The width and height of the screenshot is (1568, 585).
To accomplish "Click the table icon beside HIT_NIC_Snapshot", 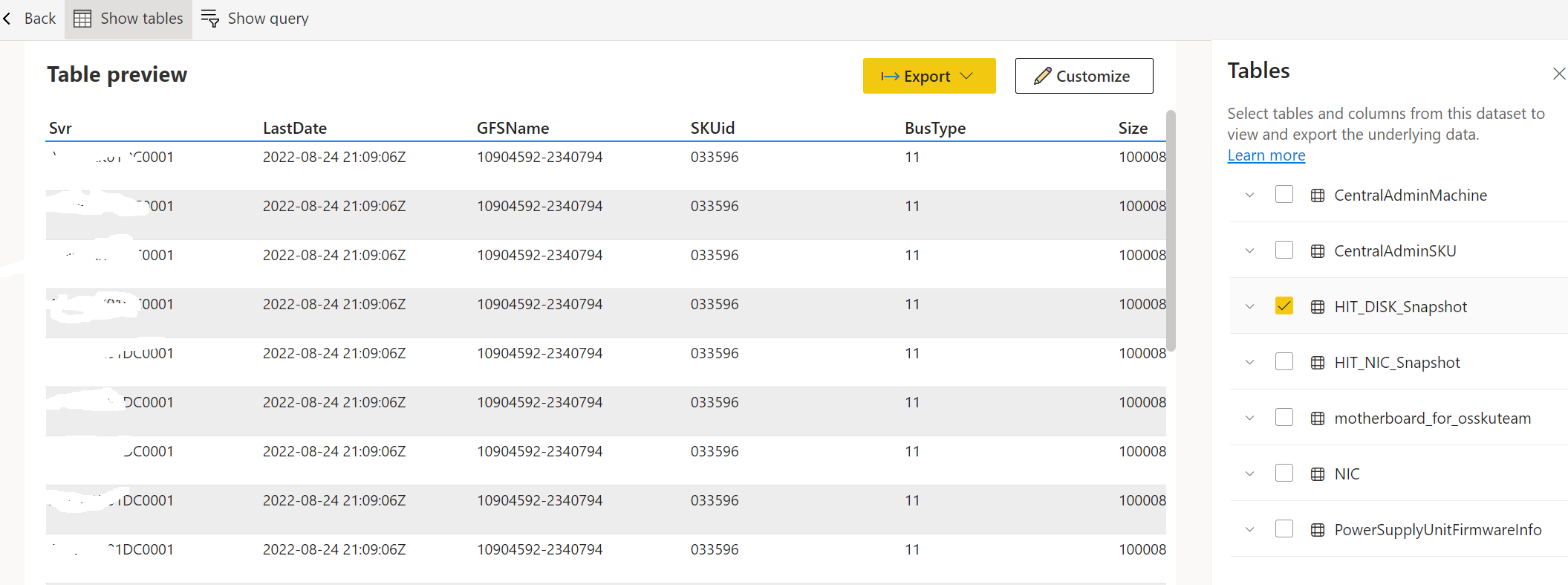I will coord(1318,363).
